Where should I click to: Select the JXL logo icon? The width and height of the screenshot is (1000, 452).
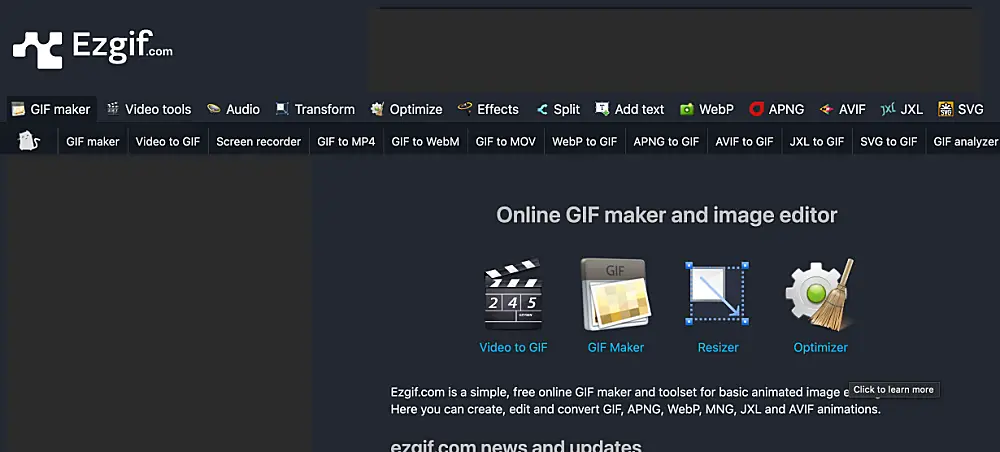click(888, 109)
